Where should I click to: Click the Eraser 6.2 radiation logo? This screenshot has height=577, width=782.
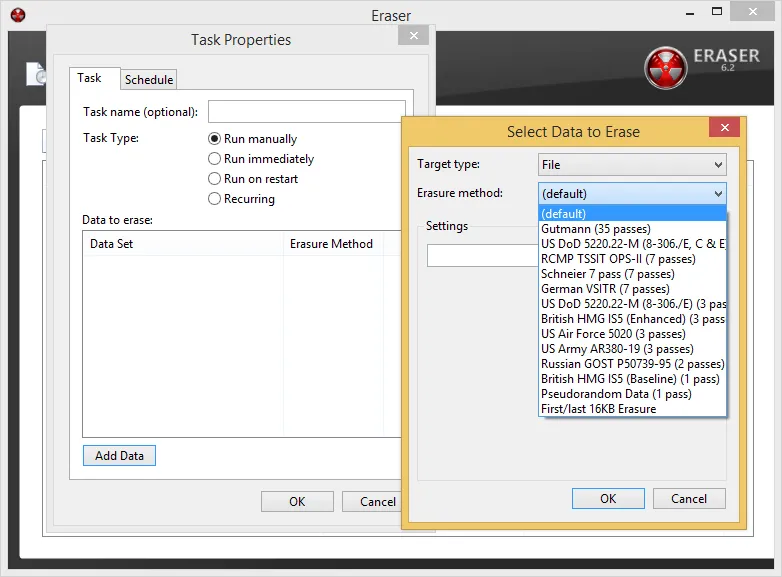(x=665, y=68)
